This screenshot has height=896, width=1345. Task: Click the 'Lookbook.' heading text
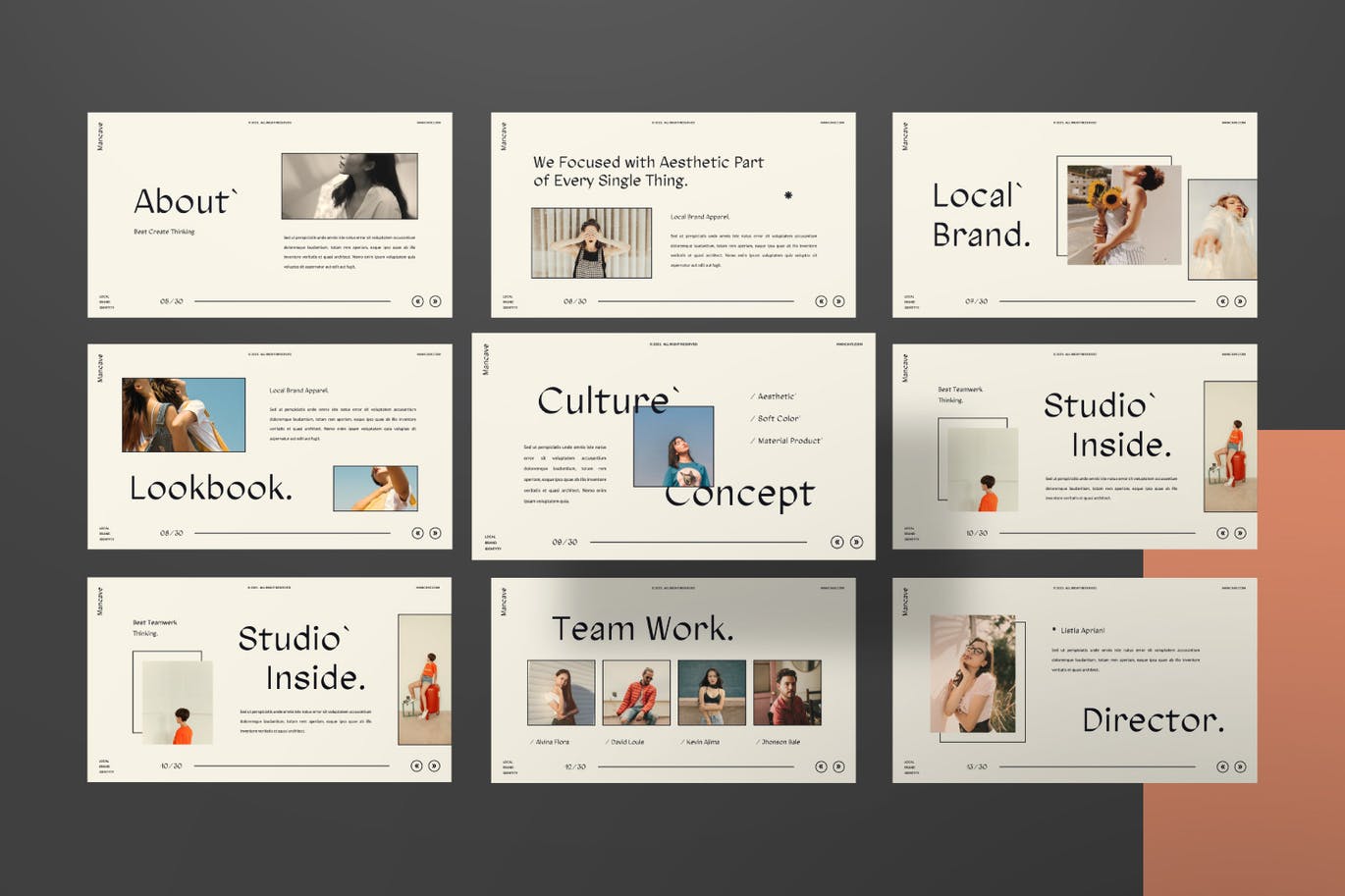coord(211,488)
